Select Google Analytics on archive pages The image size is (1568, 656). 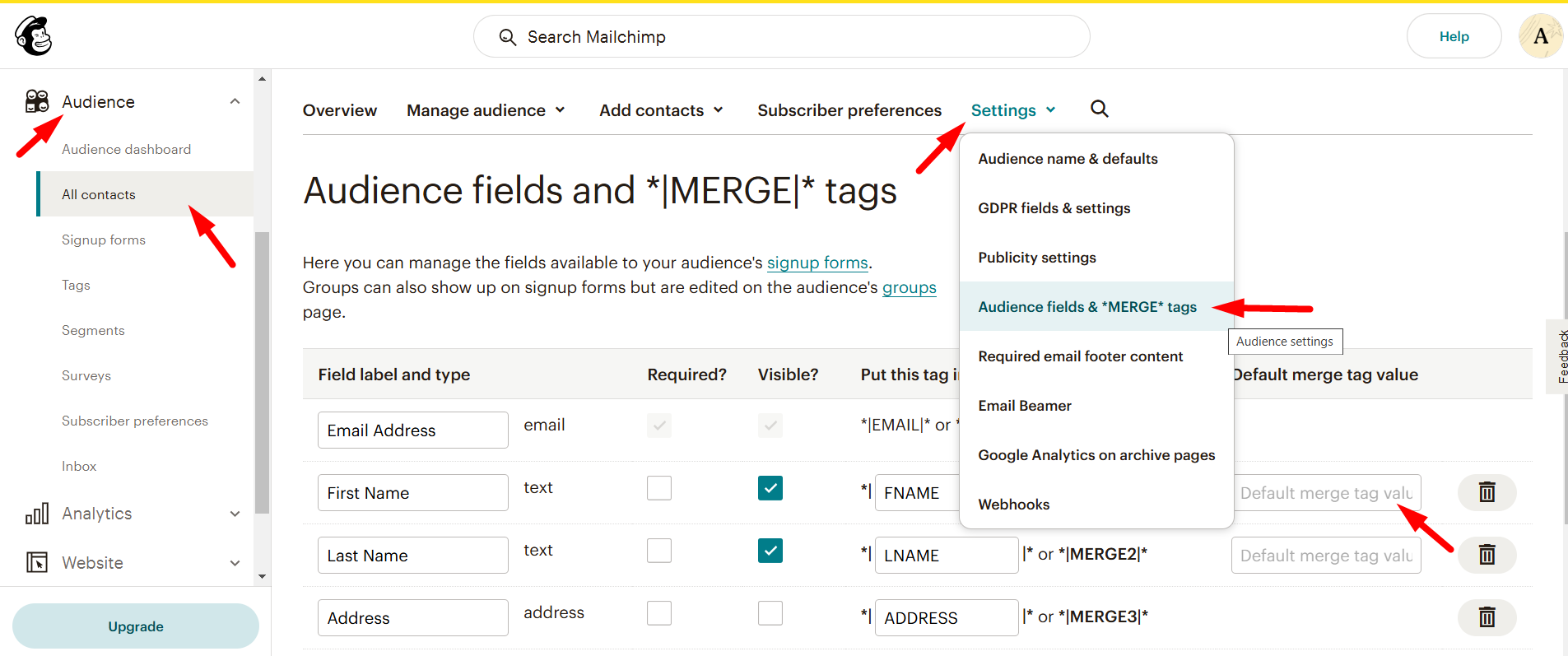1096,455
